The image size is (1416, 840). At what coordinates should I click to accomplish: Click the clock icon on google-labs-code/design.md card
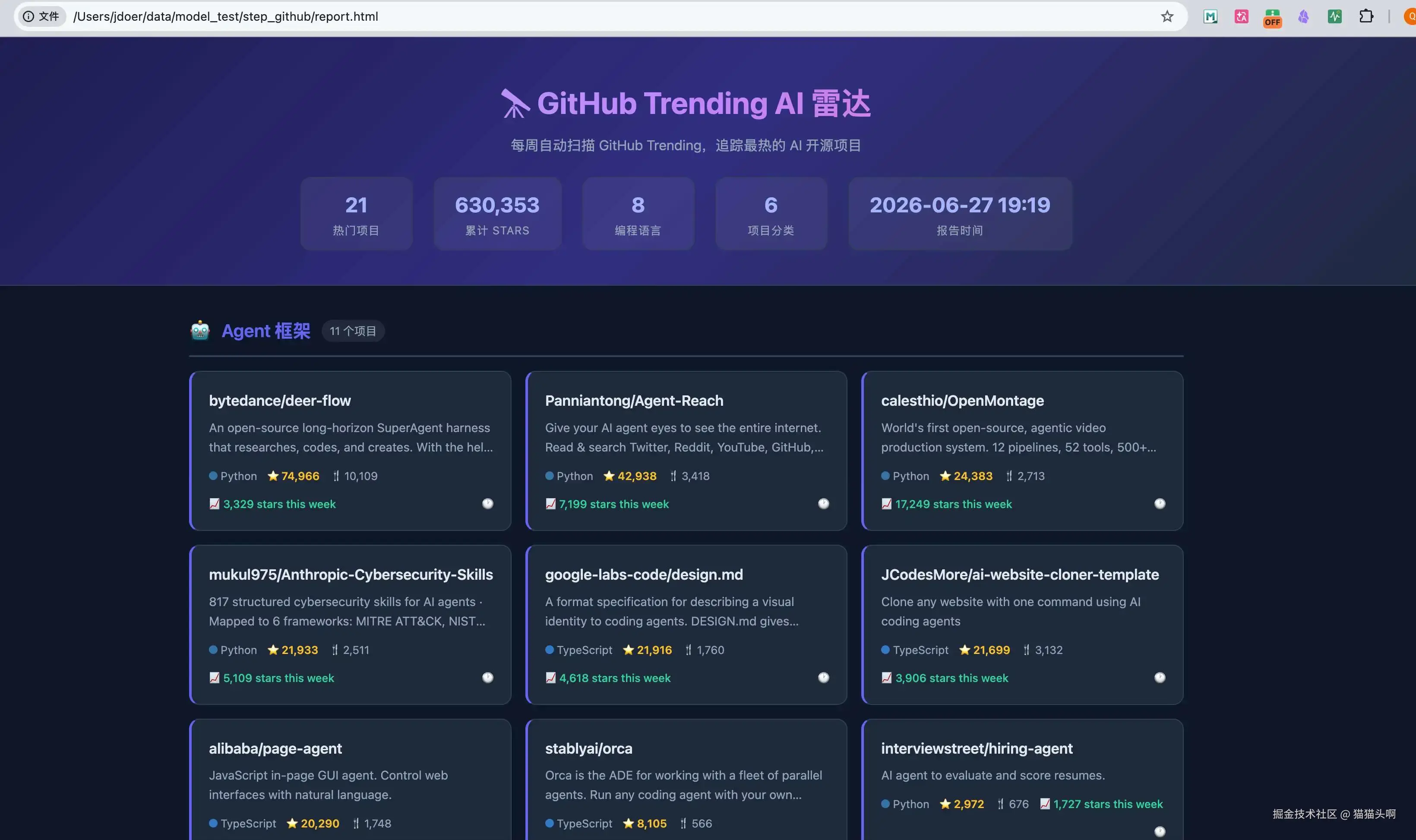pos(823,678)
